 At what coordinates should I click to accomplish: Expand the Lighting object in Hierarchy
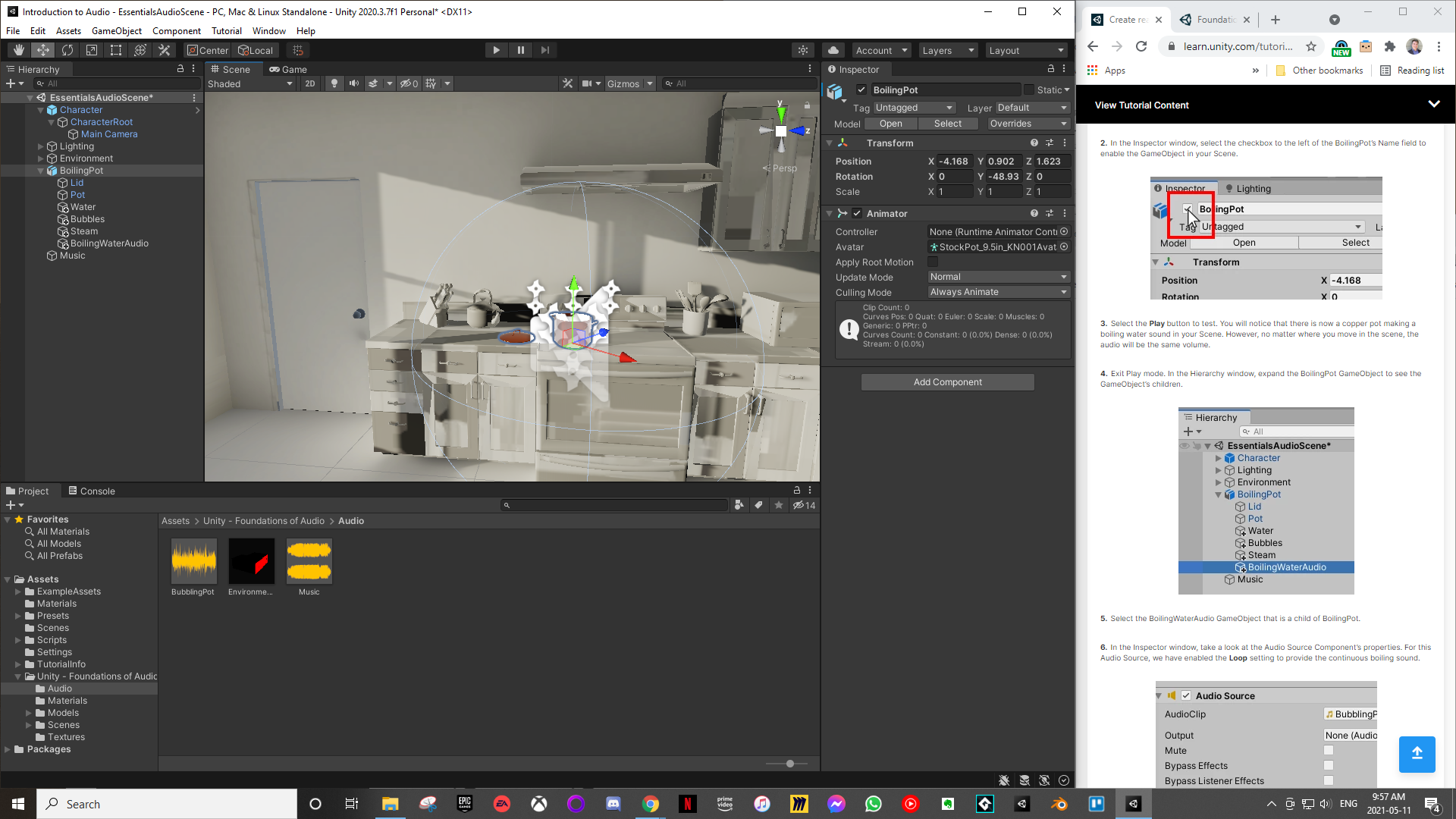pyautogui.click(x=41, y=146)
